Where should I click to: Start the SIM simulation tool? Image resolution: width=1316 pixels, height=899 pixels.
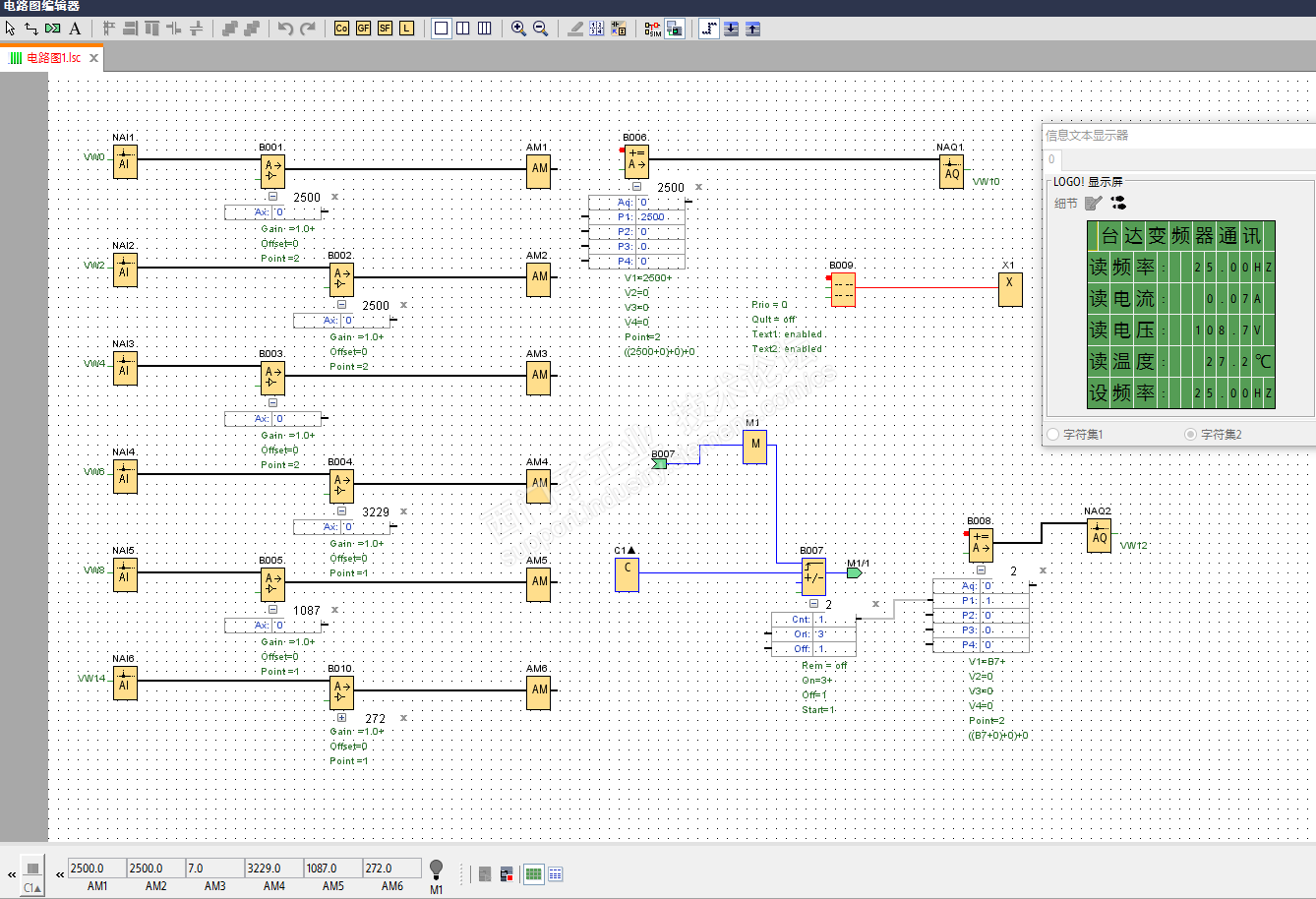653,29
